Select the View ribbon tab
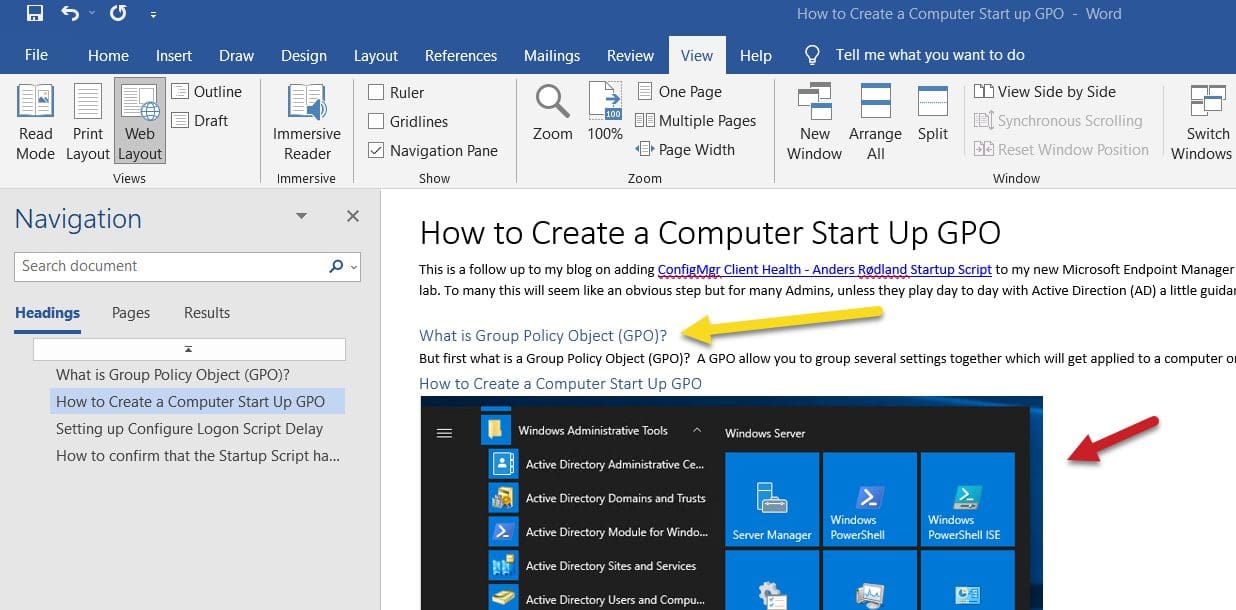 (697, 56)
